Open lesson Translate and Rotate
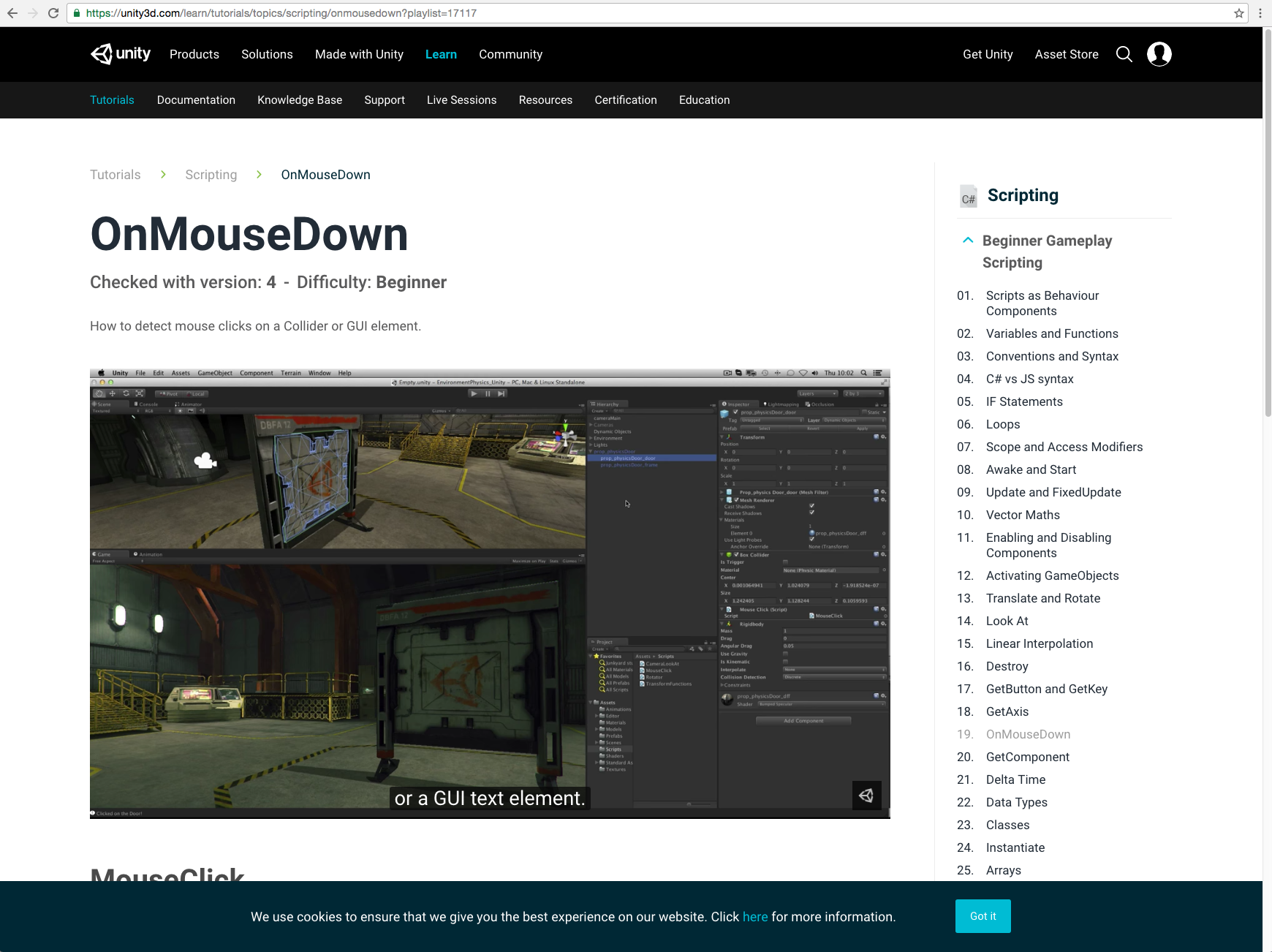1272x952 pixels. click(x=1043, y=598)
